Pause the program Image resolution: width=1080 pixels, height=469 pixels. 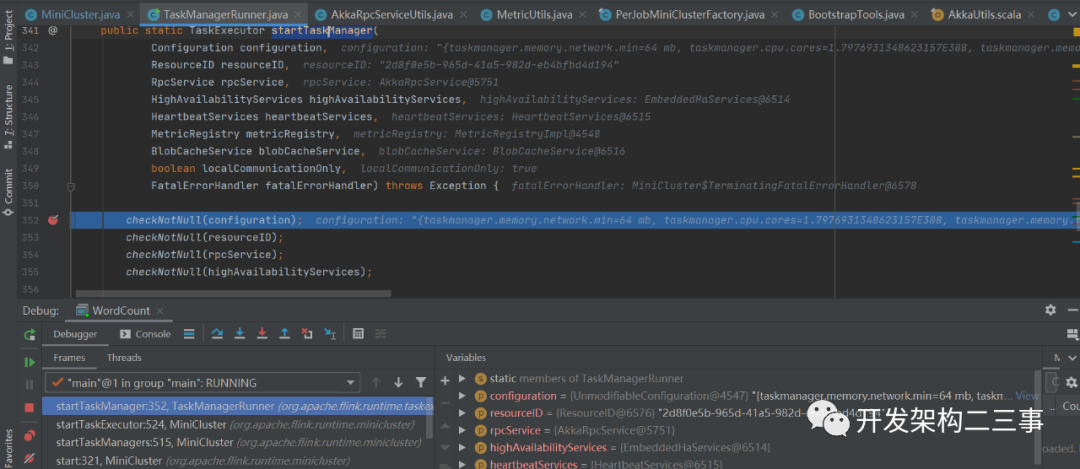tap(29, 384)
